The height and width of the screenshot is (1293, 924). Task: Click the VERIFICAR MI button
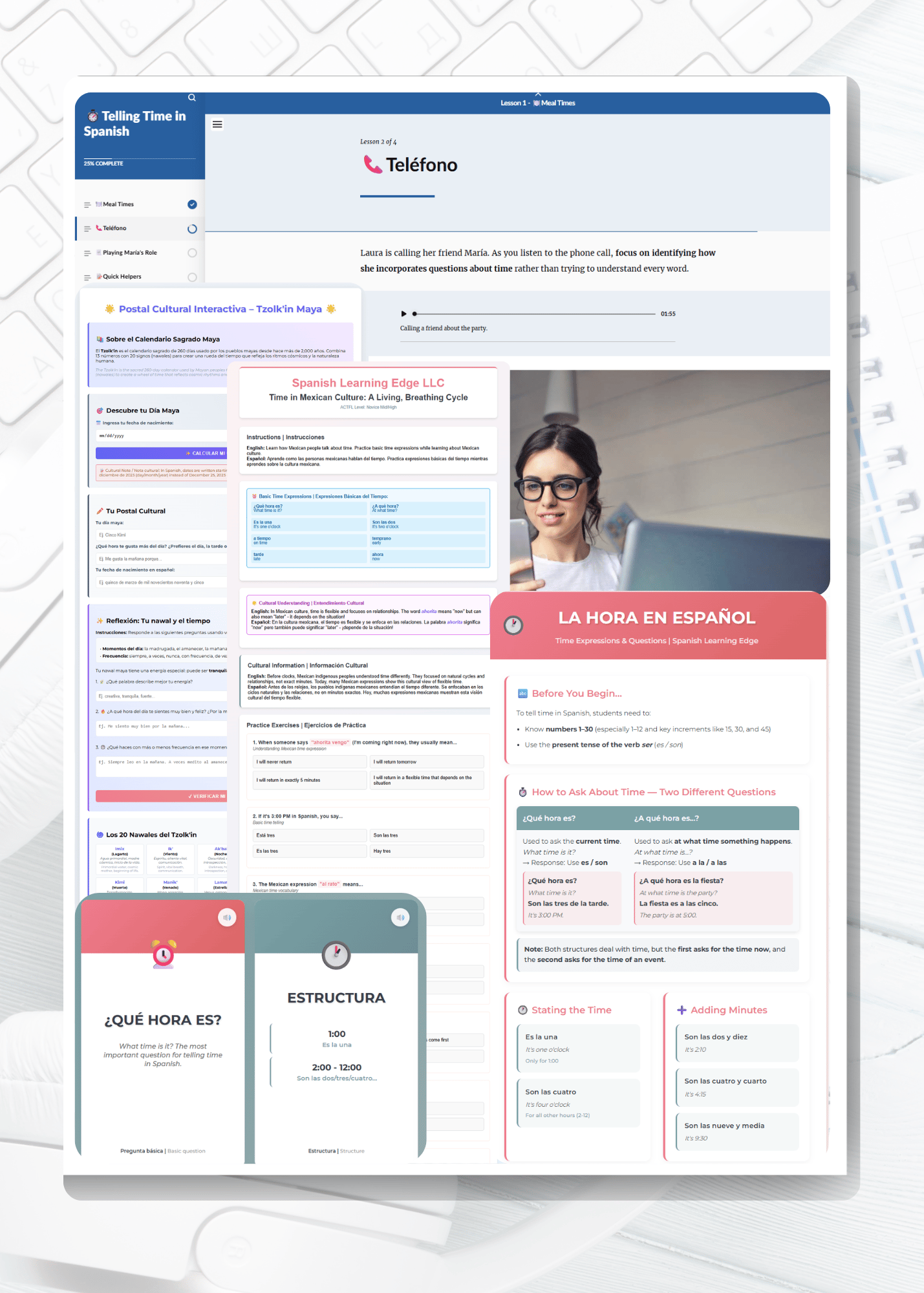(162, 796)
